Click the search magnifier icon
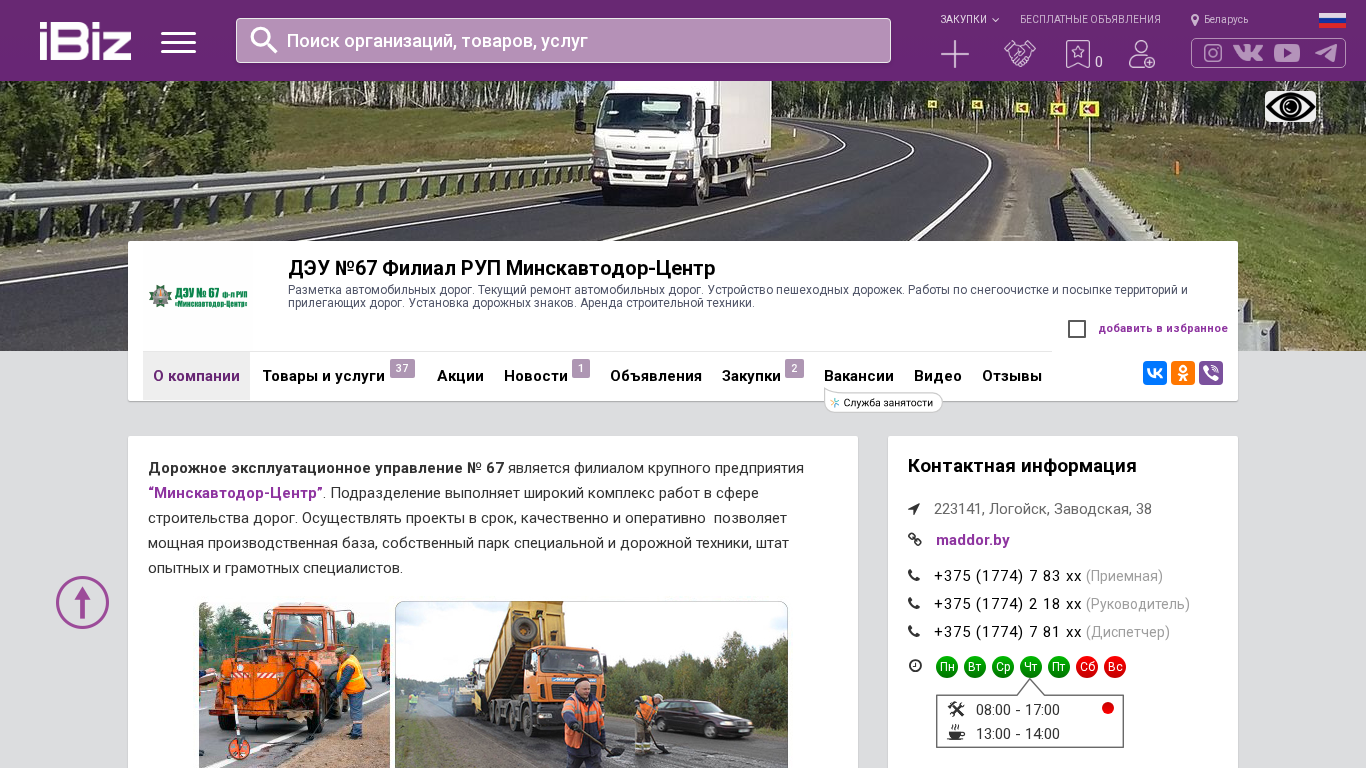The image size is (1366, 768). (264, 40)
